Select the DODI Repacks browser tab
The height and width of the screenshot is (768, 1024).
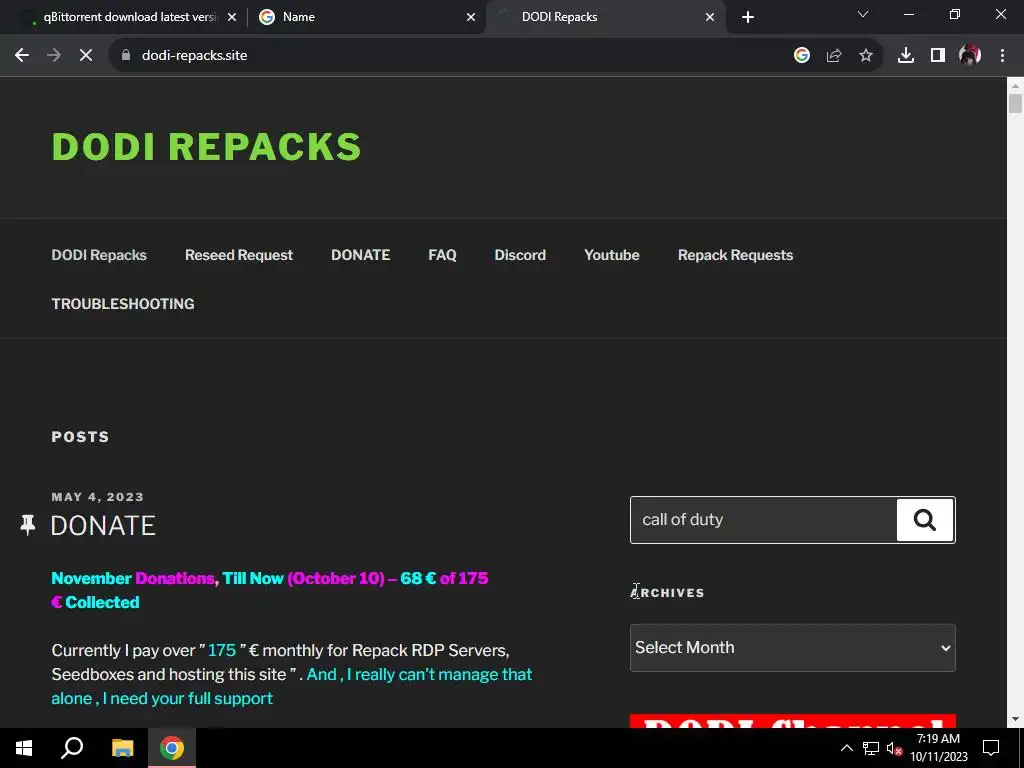tap(604, 17)
